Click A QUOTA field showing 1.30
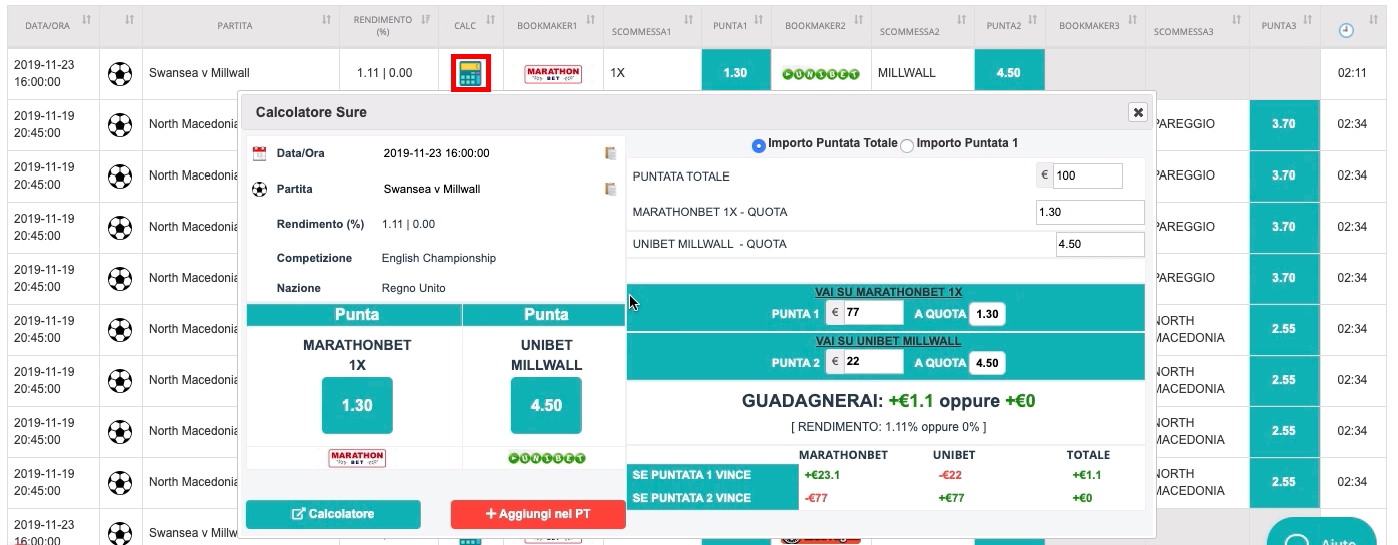Image resolution: width=1398 pixels, height=545 pixels. pyautogui.click(x=987, y=313)
